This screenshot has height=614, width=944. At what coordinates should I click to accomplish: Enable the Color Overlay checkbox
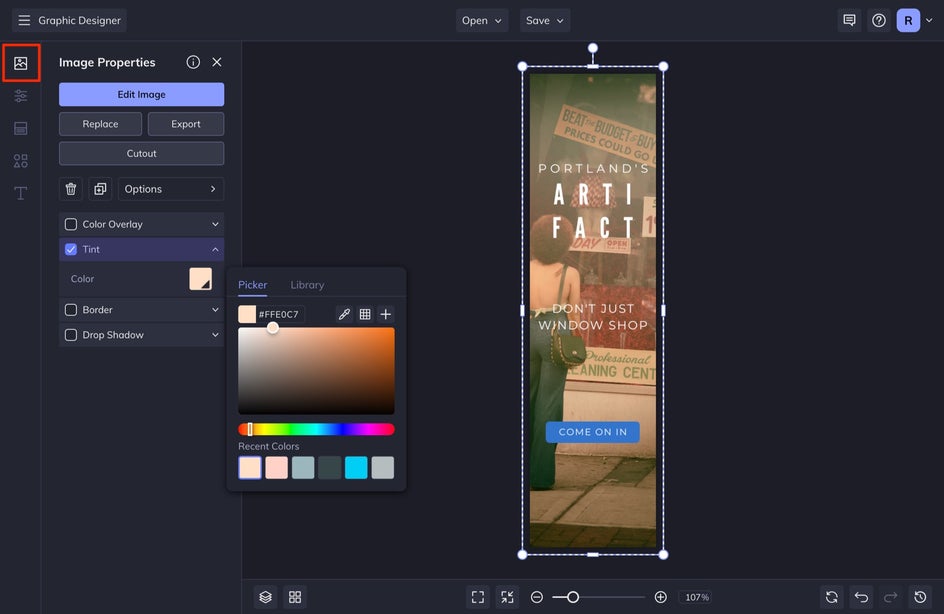pyautogui.click(x=71, y=224)
